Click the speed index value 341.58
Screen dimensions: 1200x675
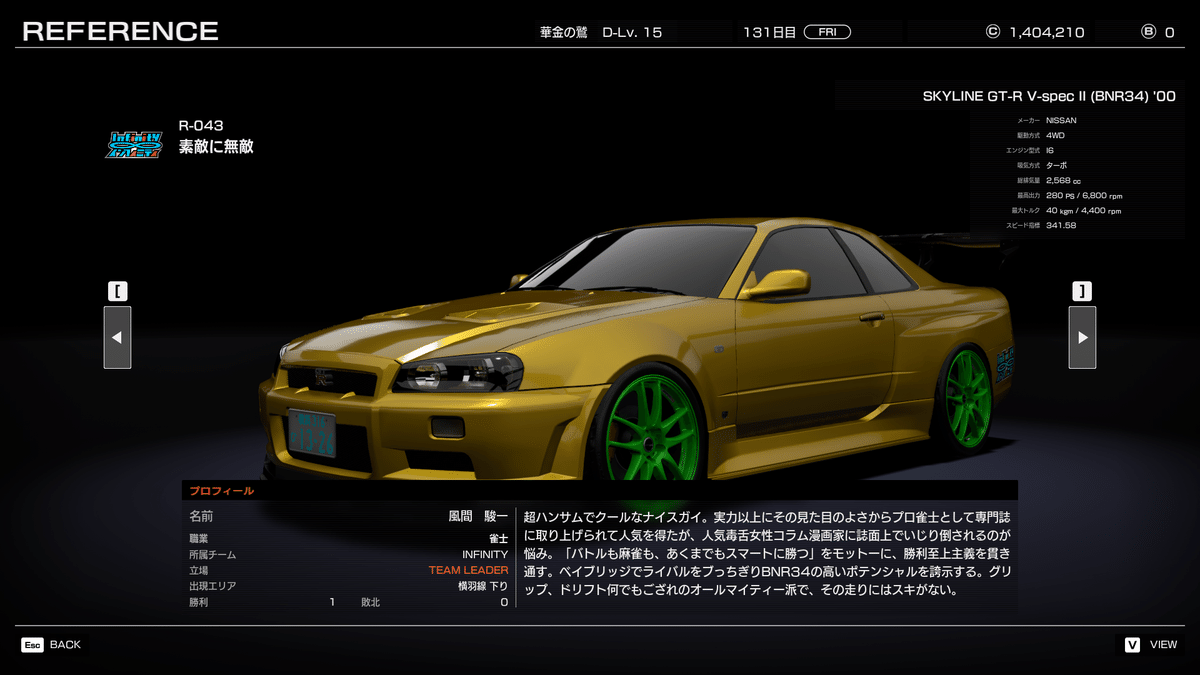[x=1061, y=225]
